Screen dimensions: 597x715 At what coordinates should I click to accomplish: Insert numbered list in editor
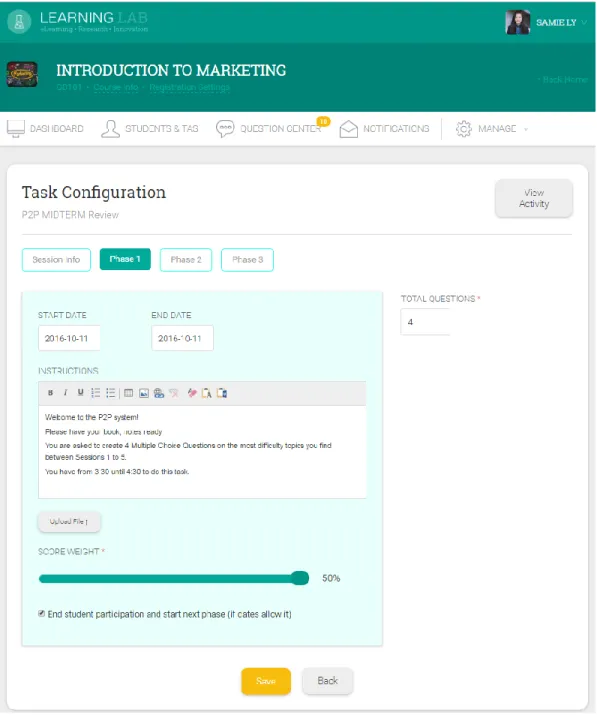[95, 393]
